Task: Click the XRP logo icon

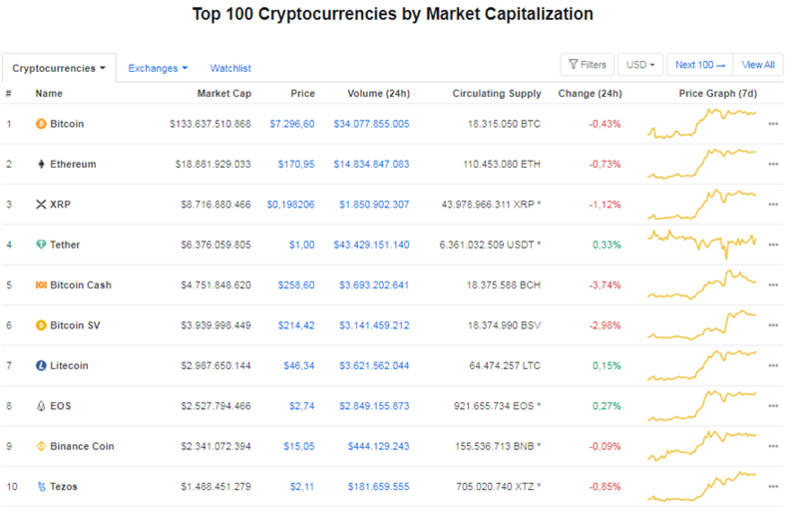Action: [x=41, y=204]
